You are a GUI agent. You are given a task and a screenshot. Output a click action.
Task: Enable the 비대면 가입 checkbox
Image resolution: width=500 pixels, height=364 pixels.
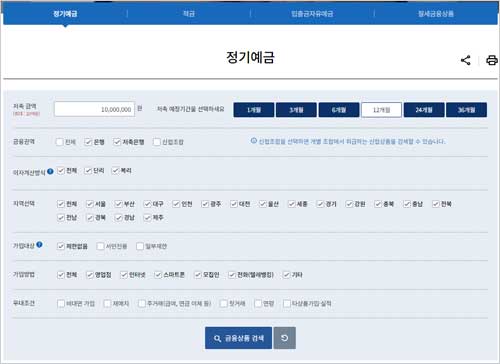pyautogui.click(x=61, y=304)
